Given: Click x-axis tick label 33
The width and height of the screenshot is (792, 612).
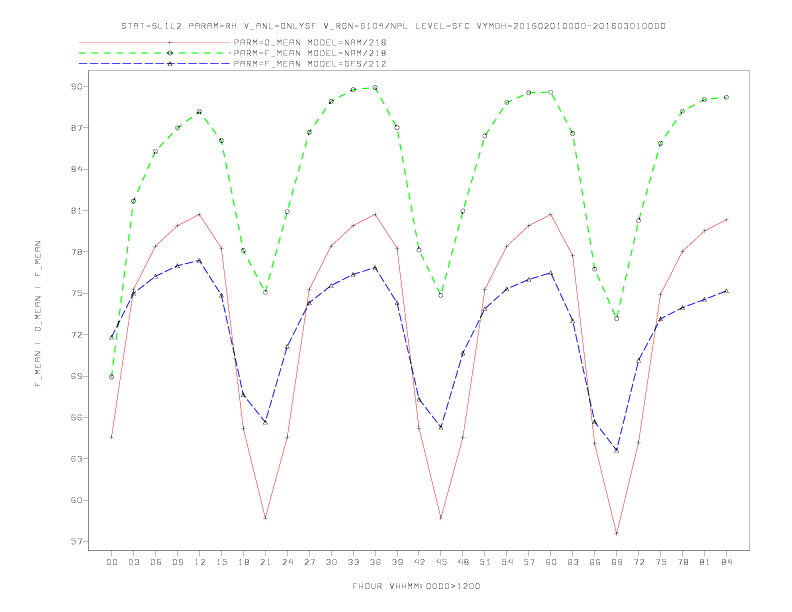Looking at the screenshot, I should (x=353, y=562).
